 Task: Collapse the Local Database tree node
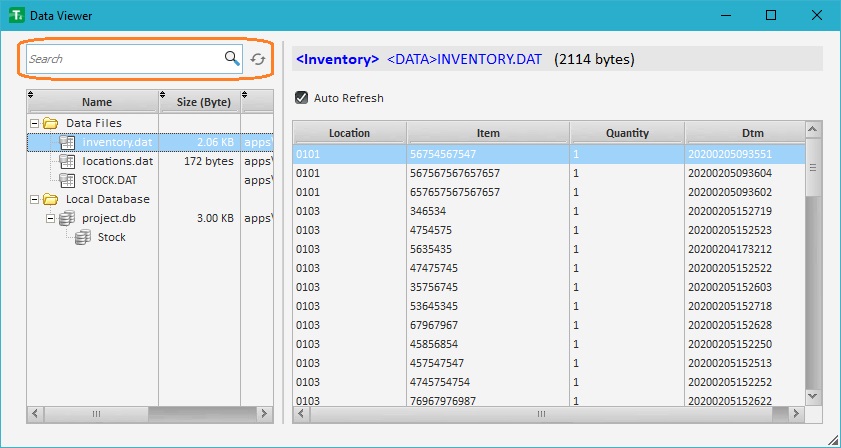[x=35, y=199]
